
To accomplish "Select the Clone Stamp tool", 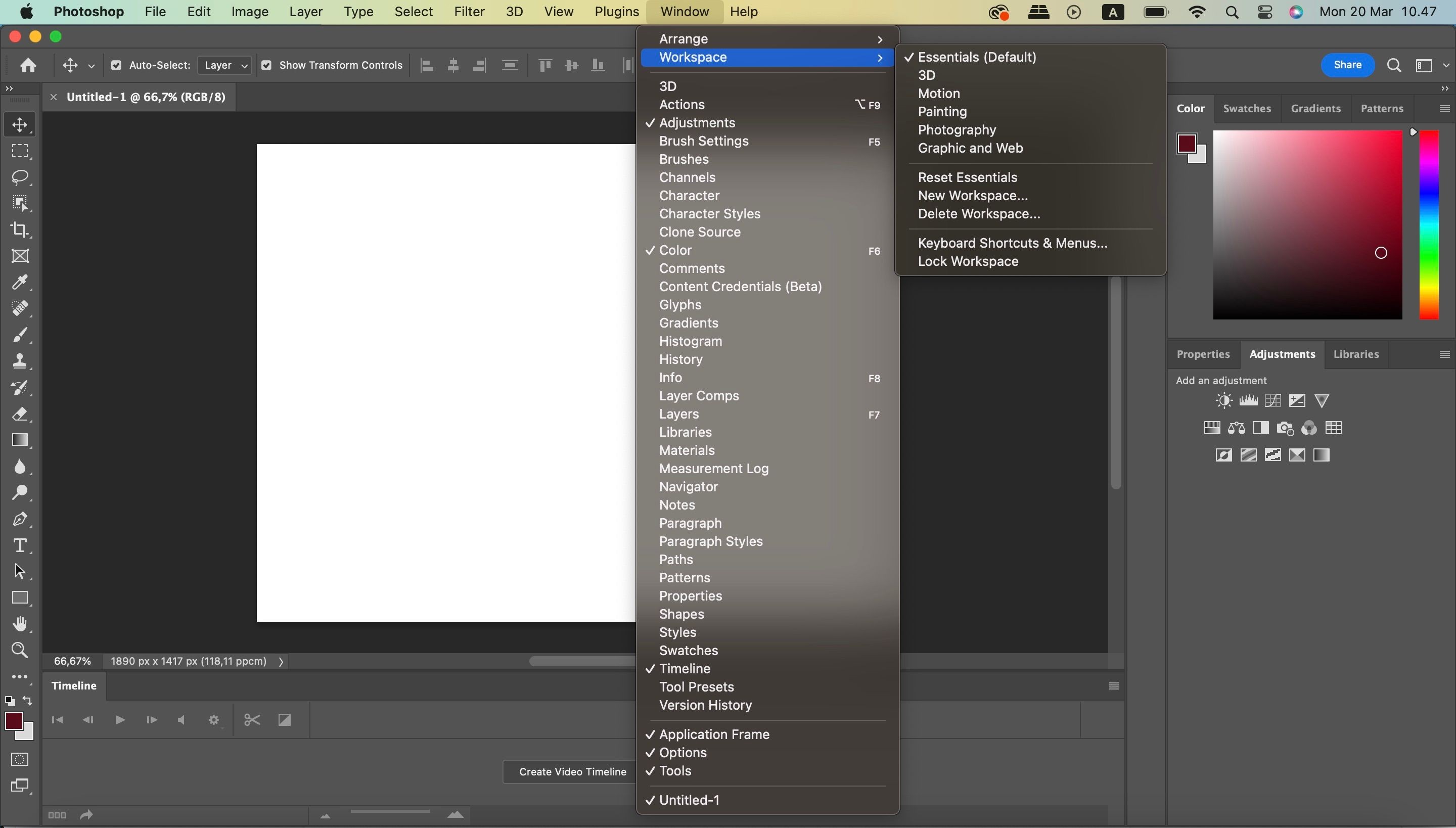I will 20,361.
